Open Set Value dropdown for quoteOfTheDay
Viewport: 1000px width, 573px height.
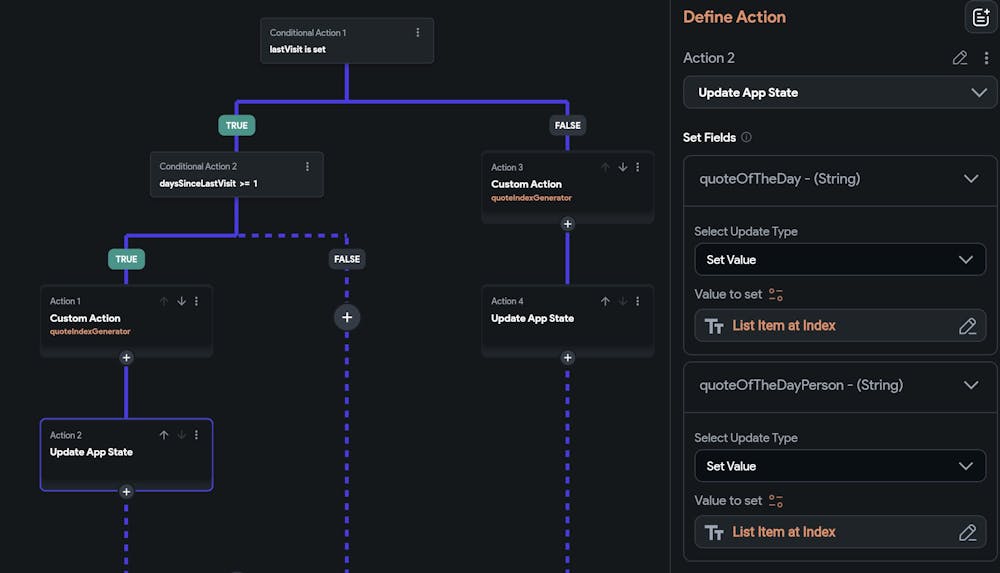pos(840,260)
